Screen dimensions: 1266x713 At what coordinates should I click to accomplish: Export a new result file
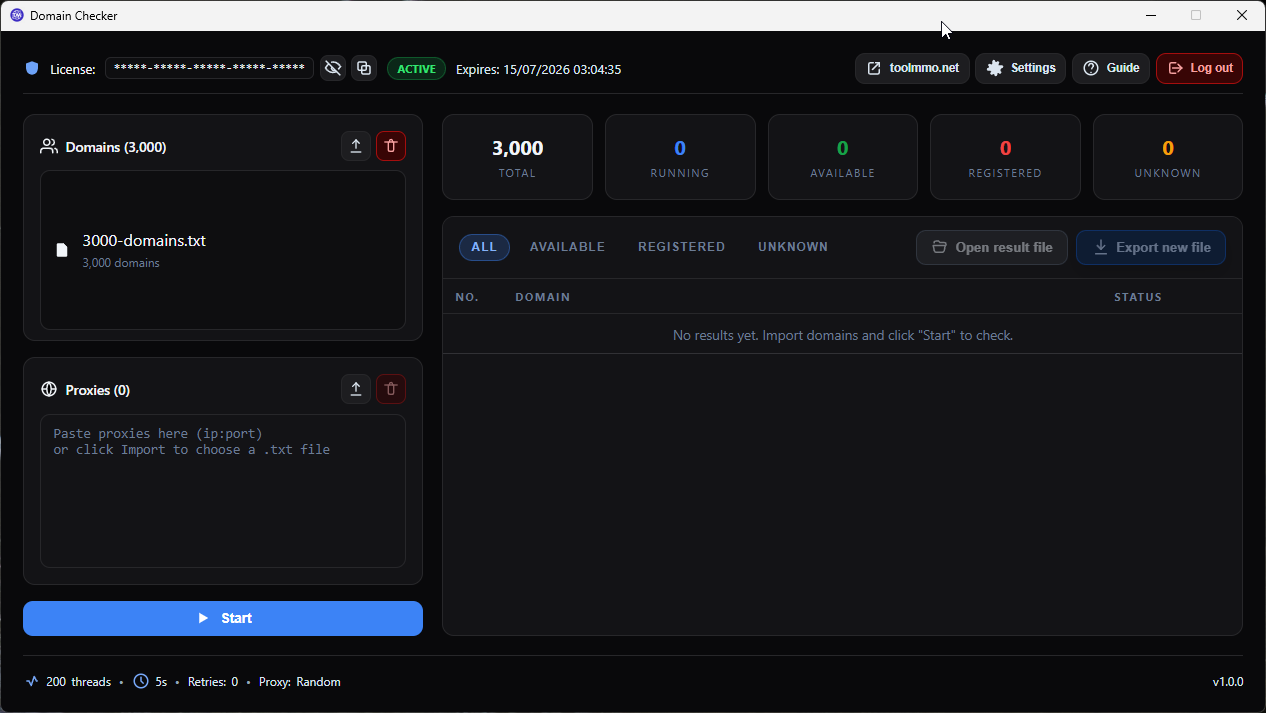click(x=1151, y=247)
